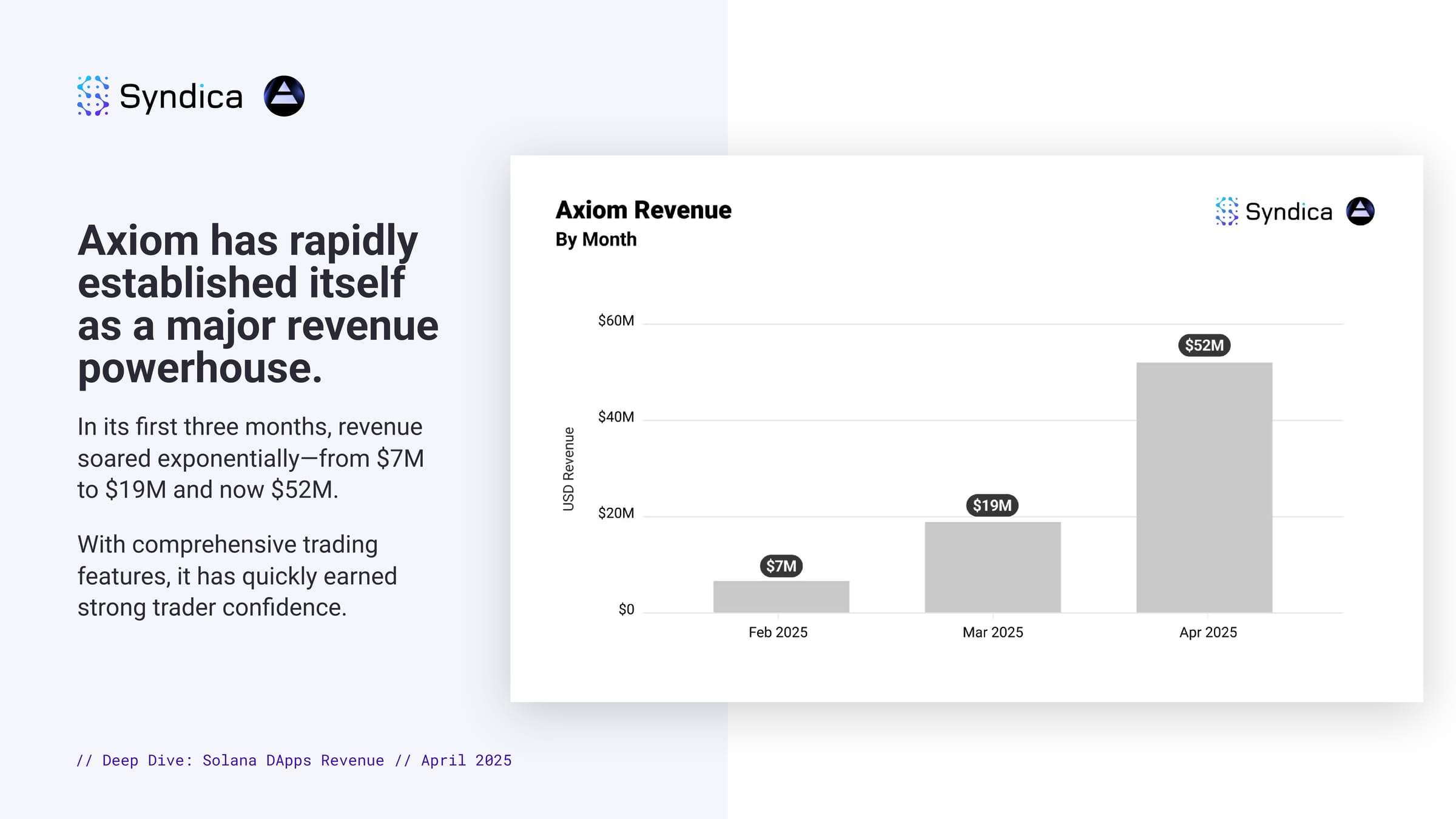
Task: Click the Syndica logo inside the chart card
Action: [1274, 211]
